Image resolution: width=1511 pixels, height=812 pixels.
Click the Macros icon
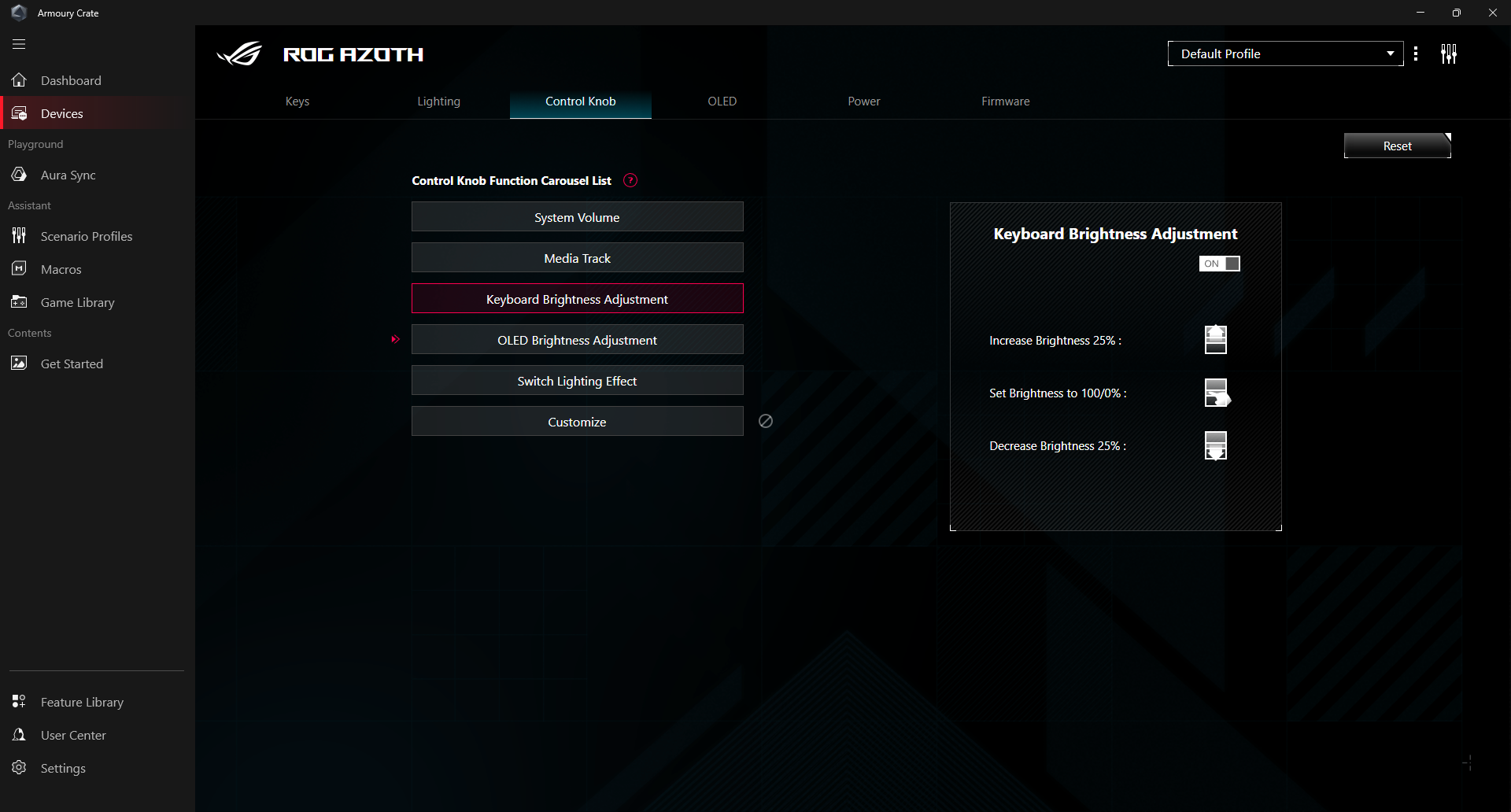pyautogui.click(x=19, y=269)
